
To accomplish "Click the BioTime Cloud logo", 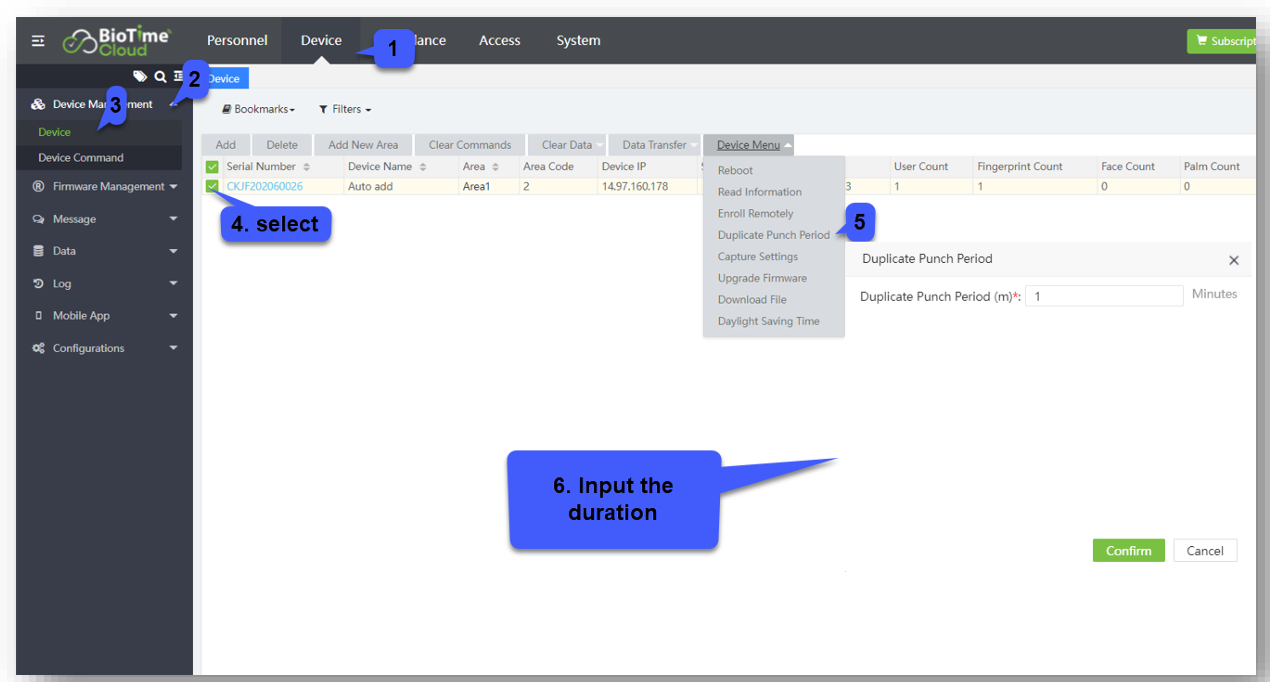I will point(118,41).
